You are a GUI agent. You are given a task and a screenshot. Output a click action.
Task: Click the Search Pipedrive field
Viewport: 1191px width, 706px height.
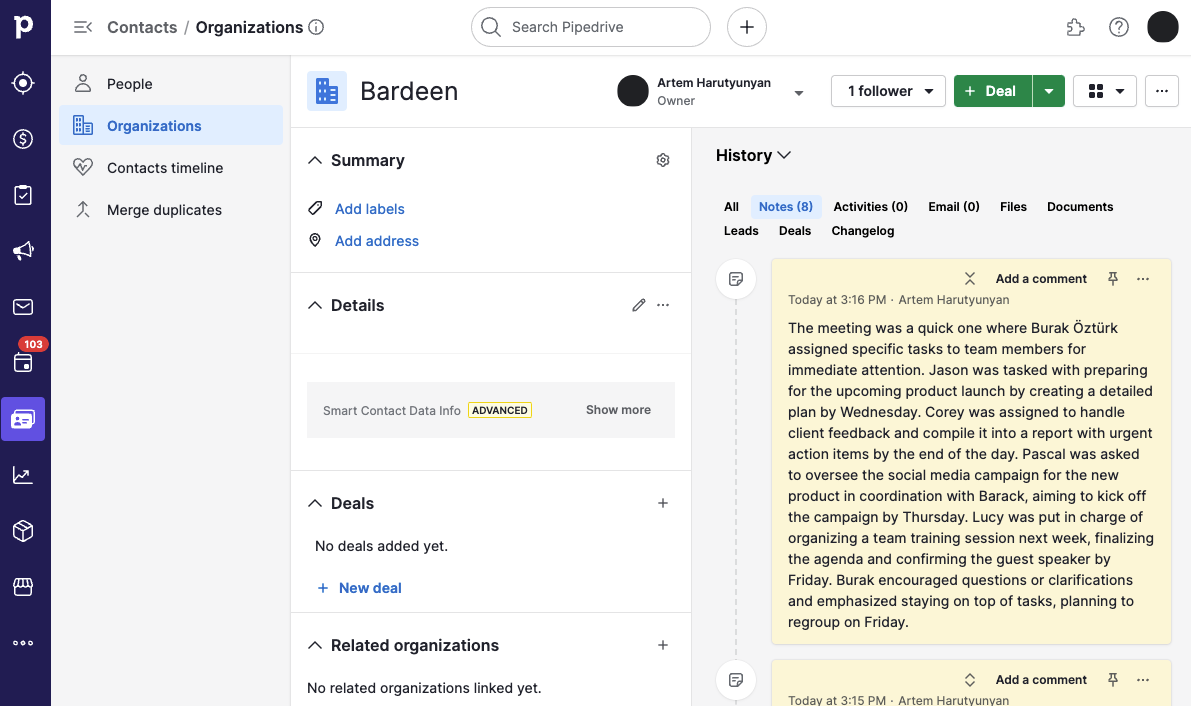click(x=591, y=27)
